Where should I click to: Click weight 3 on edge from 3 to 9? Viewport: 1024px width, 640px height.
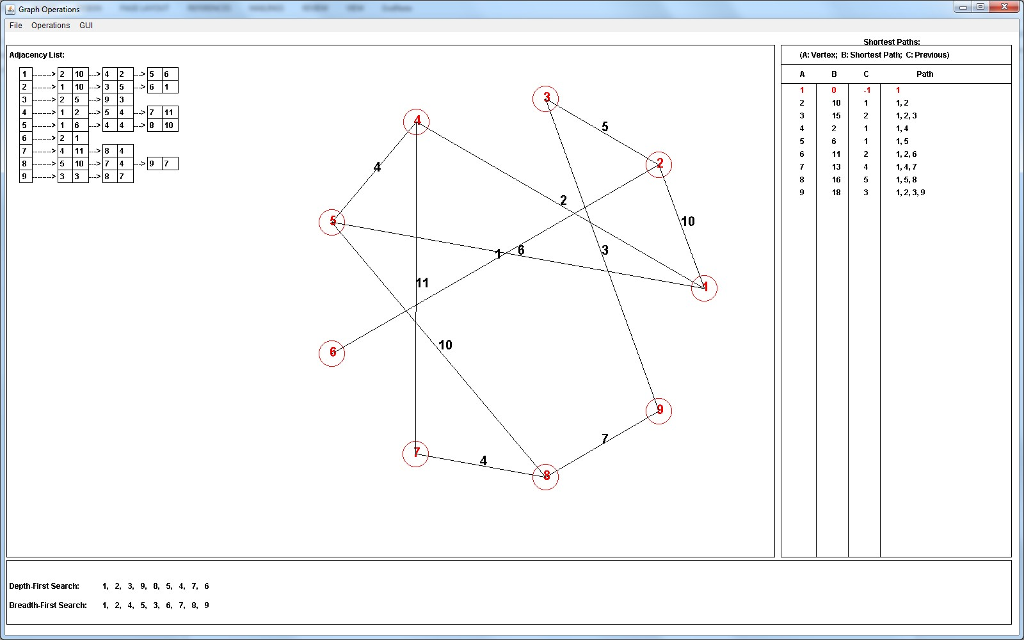click(605, 250)
